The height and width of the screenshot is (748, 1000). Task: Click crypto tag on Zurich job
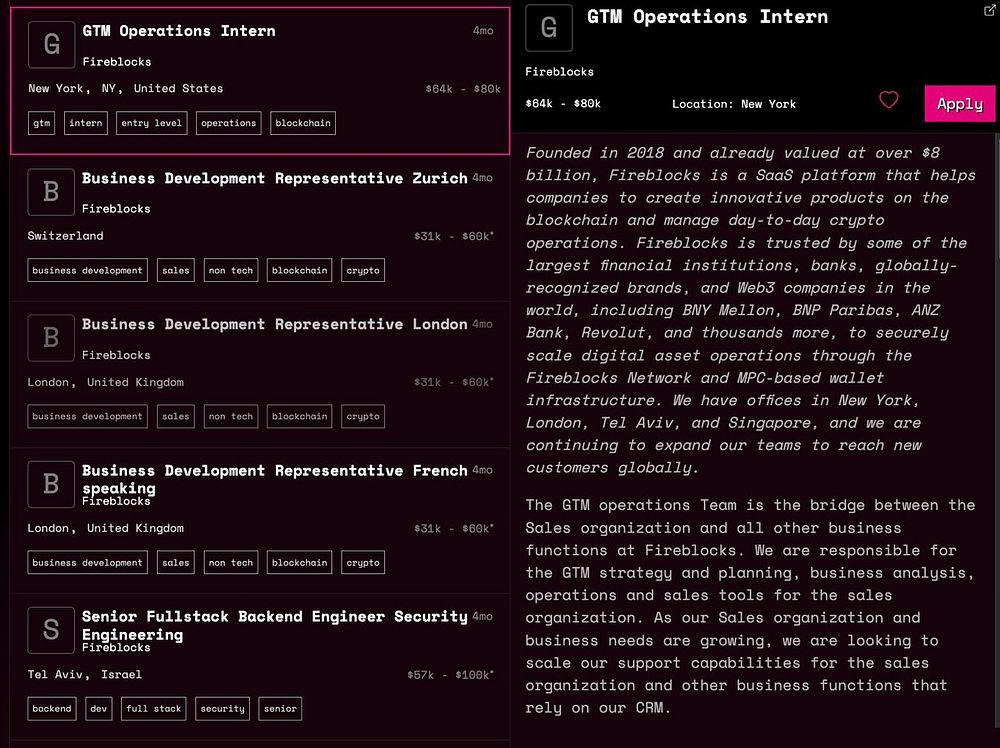[x=363, y=270]
